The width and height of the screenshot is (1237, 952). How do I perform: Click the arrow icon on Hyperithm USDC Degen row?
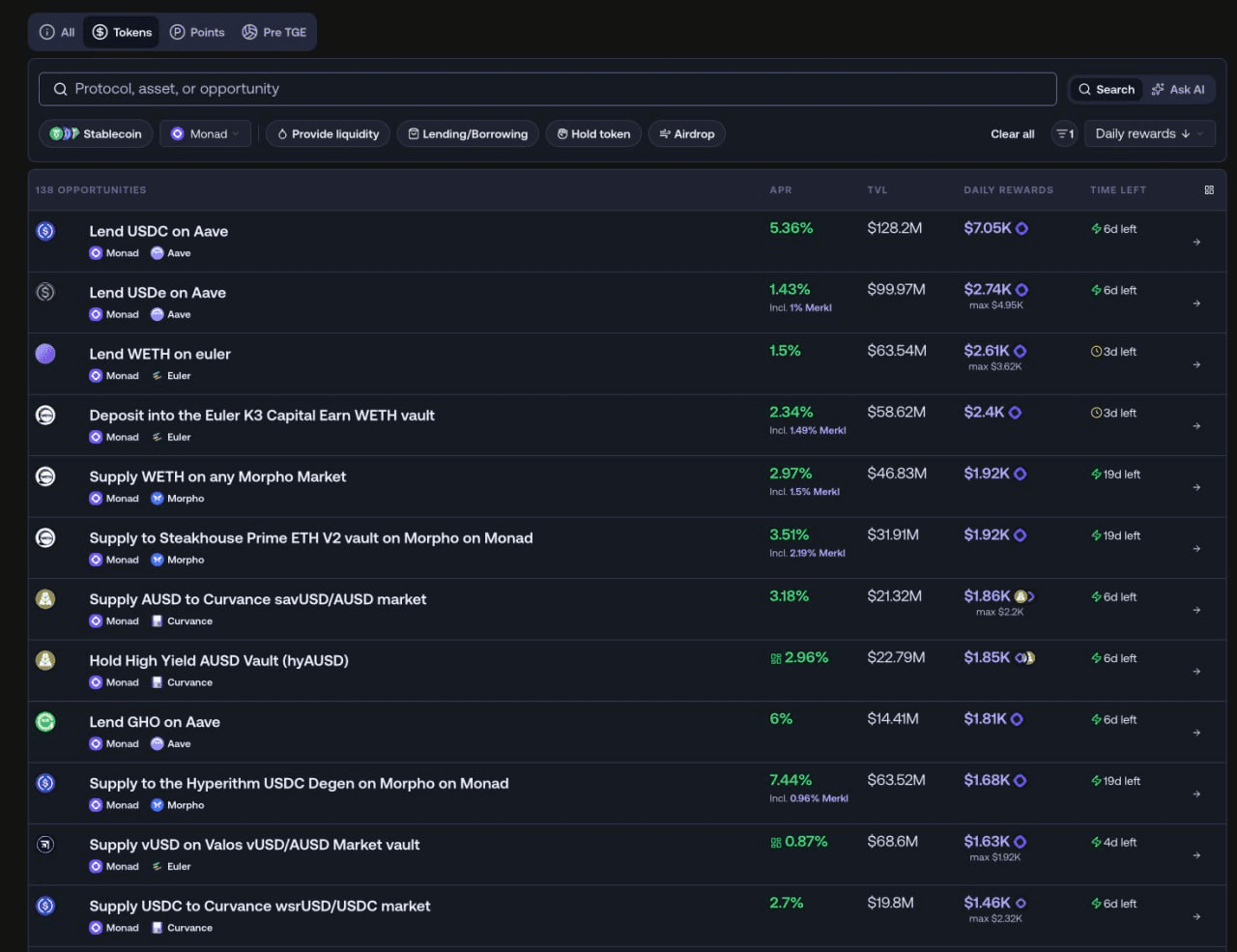point(1196,794)
